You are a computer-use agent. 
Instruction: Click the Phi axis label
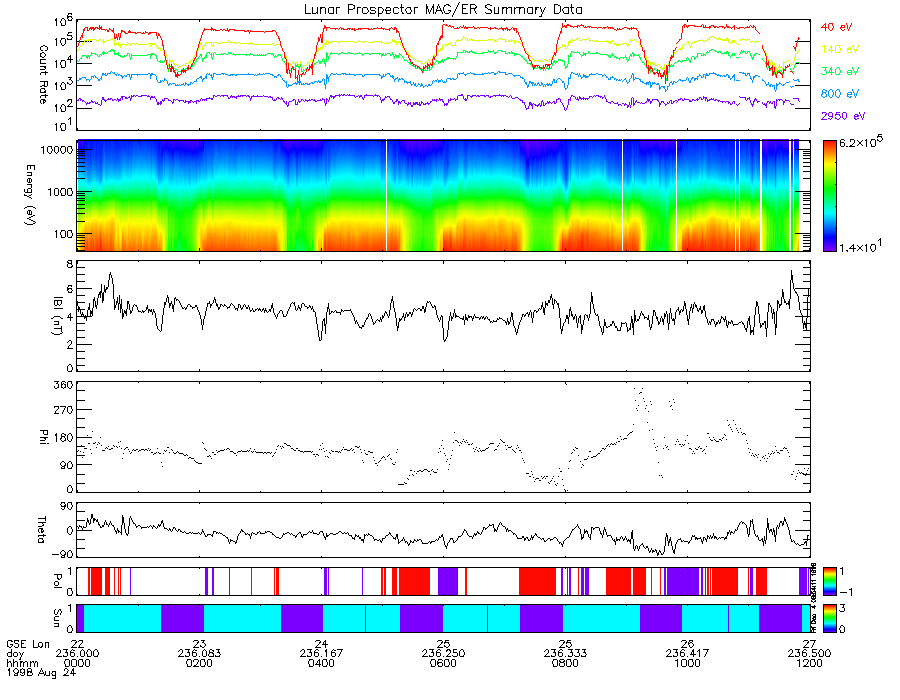tap(43, 436)
